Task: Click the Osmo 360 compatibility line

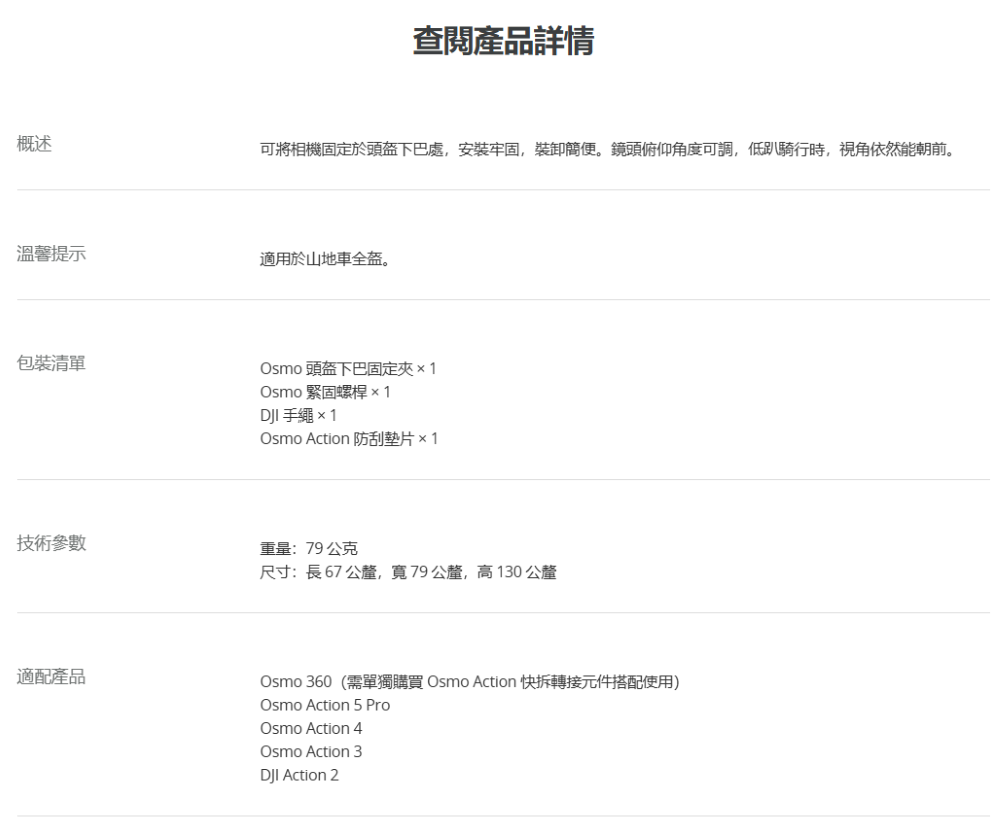Action: tap(470, 682)
